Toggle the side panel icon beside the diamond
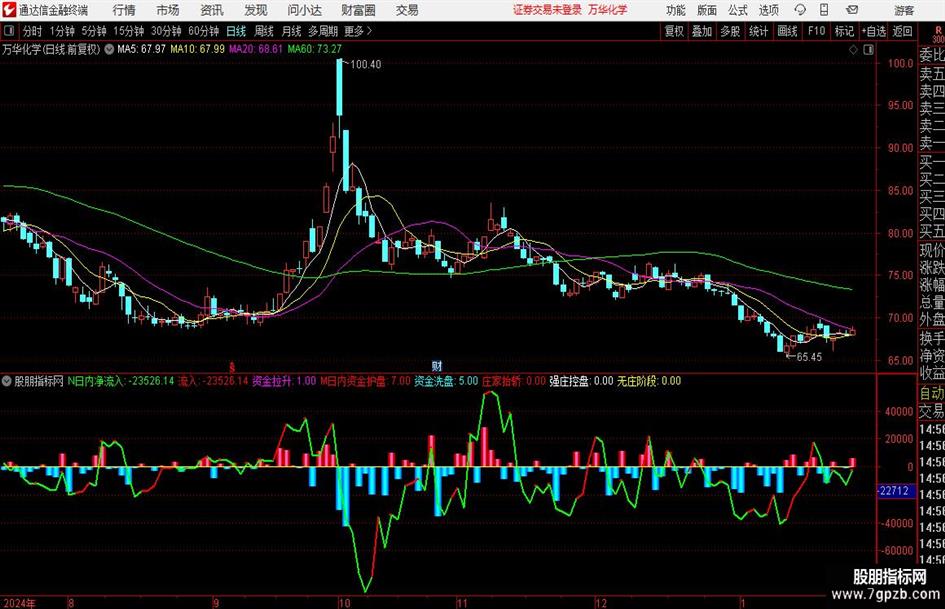Viewport: 945px width, 609px height. coord(868,50)
